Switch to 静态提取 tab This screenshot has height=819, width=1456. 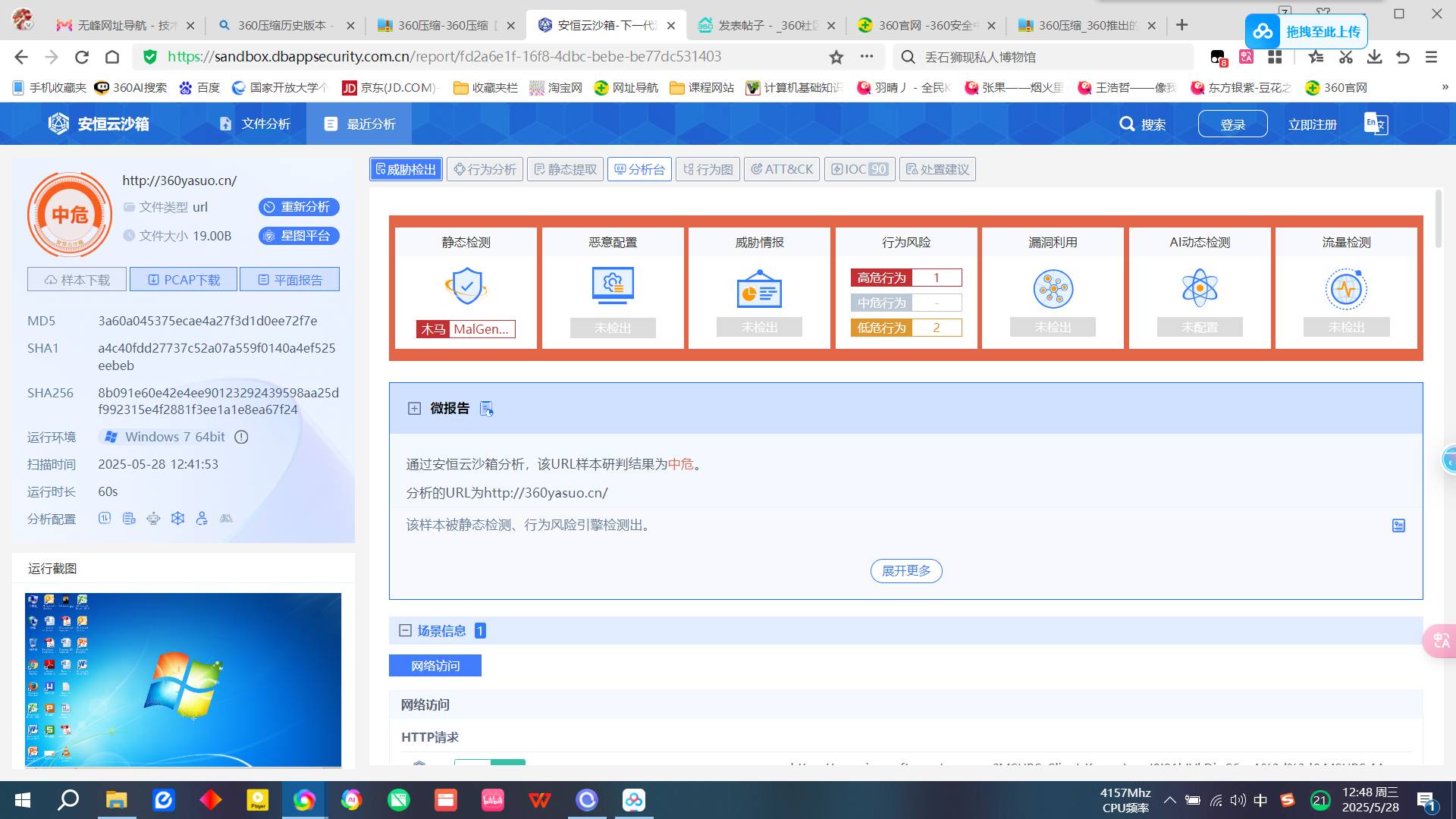(x=565, y=169)
